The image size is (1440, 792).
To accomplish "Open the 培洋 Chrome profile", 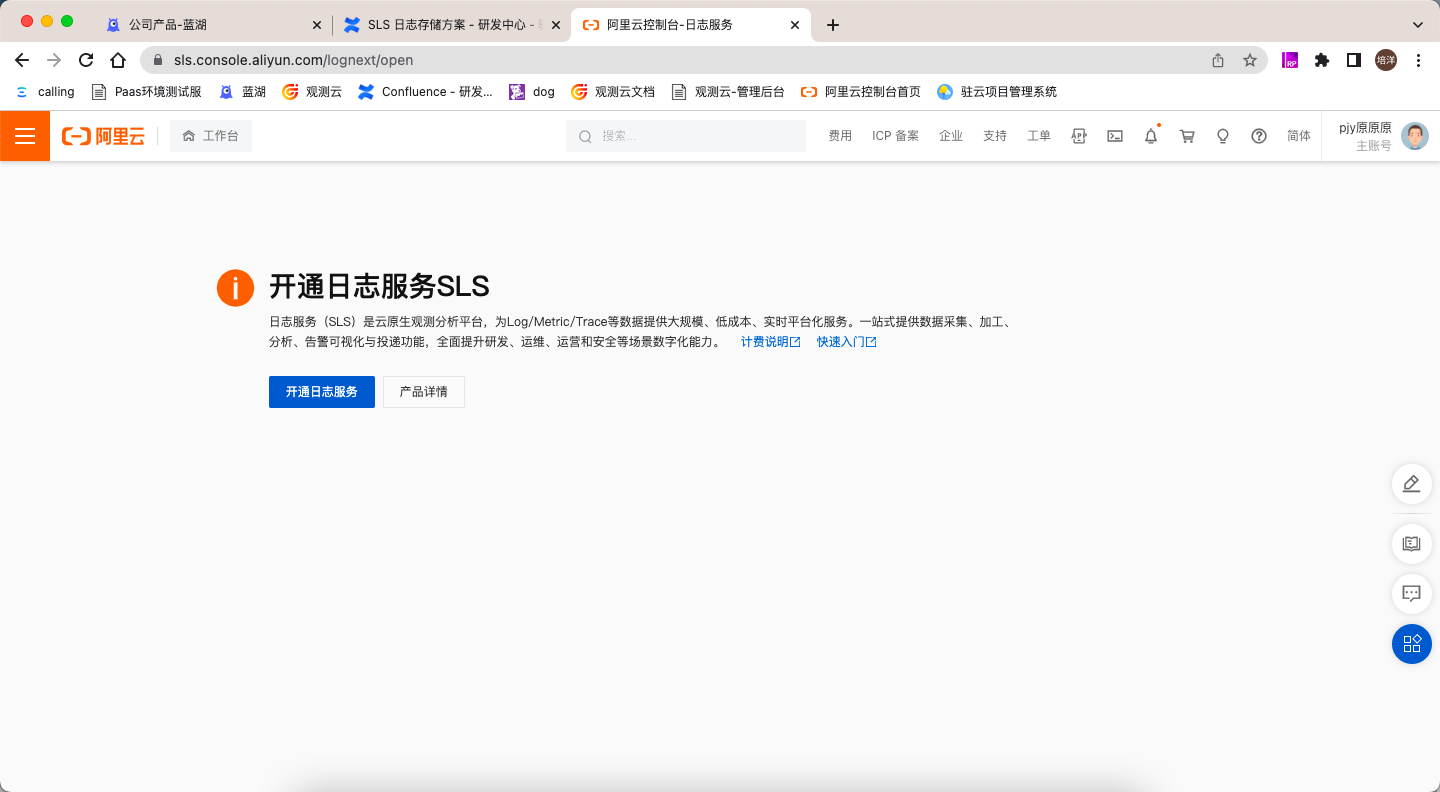I will coord(1386,60).
